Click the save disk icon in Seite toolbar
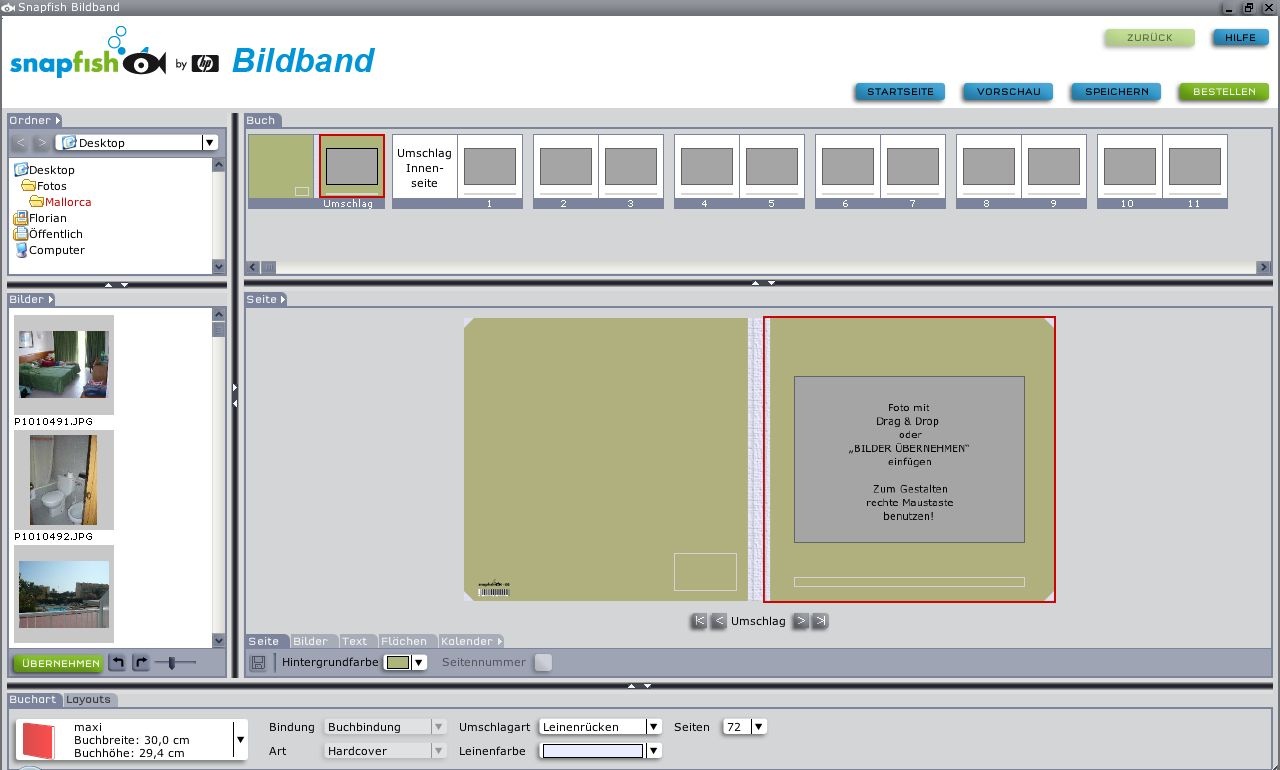The image size is (1280, 770). [258, 662]
